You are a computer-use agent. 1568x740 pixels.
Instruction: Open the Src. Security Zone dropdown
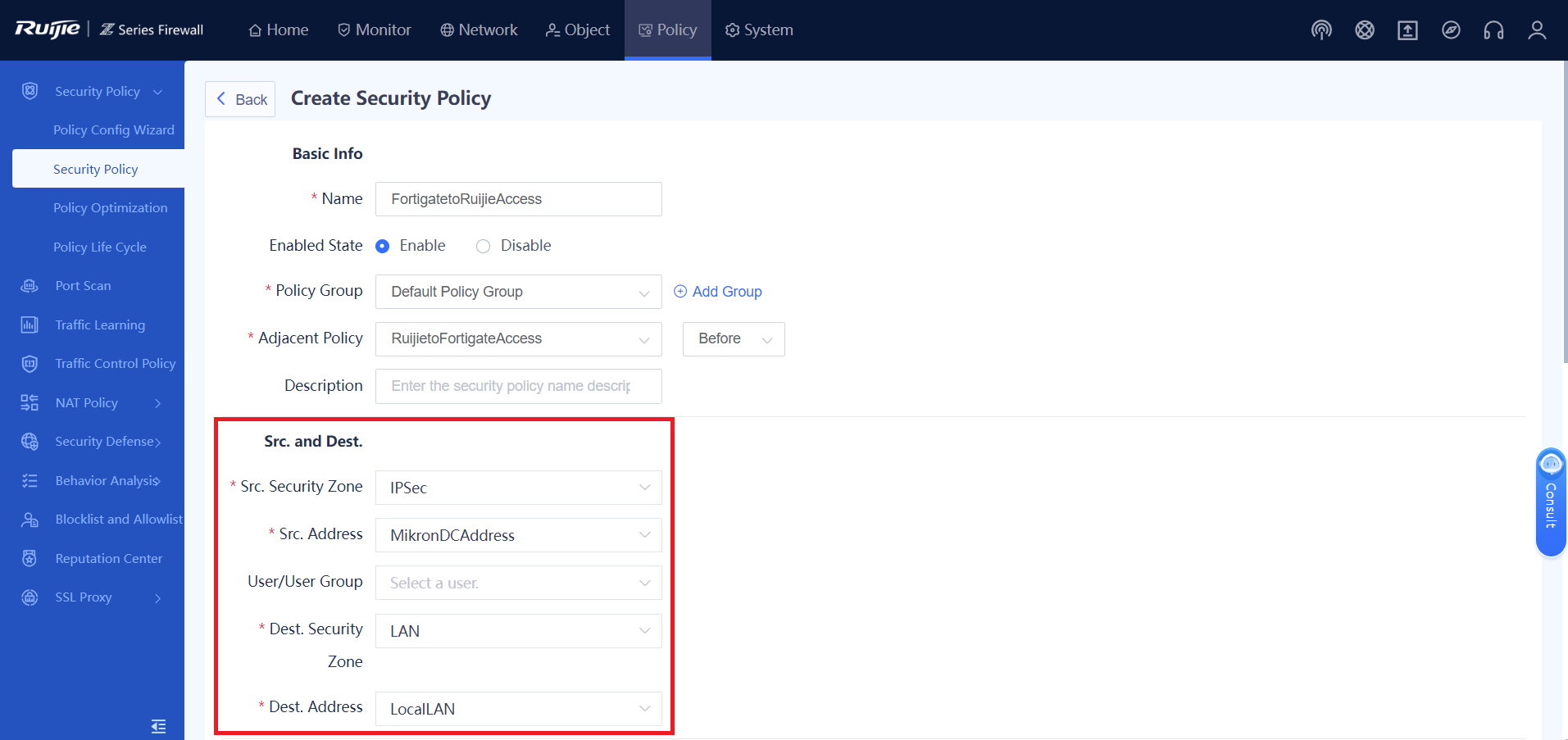[x=519, y=488]
